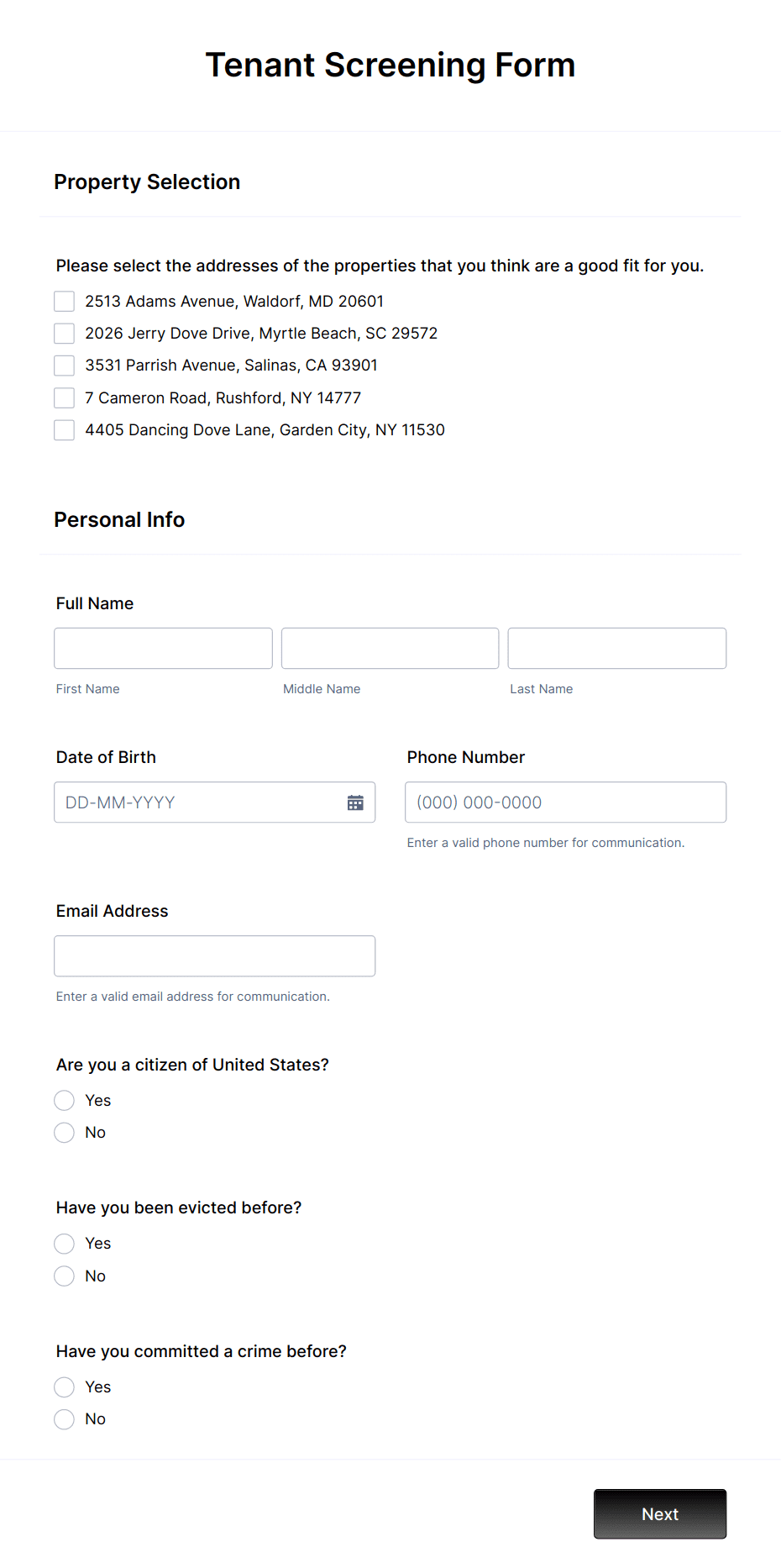Click in the Middle Name field
Viewport: 781px width, 1568px height.
[x=390, y=648]
